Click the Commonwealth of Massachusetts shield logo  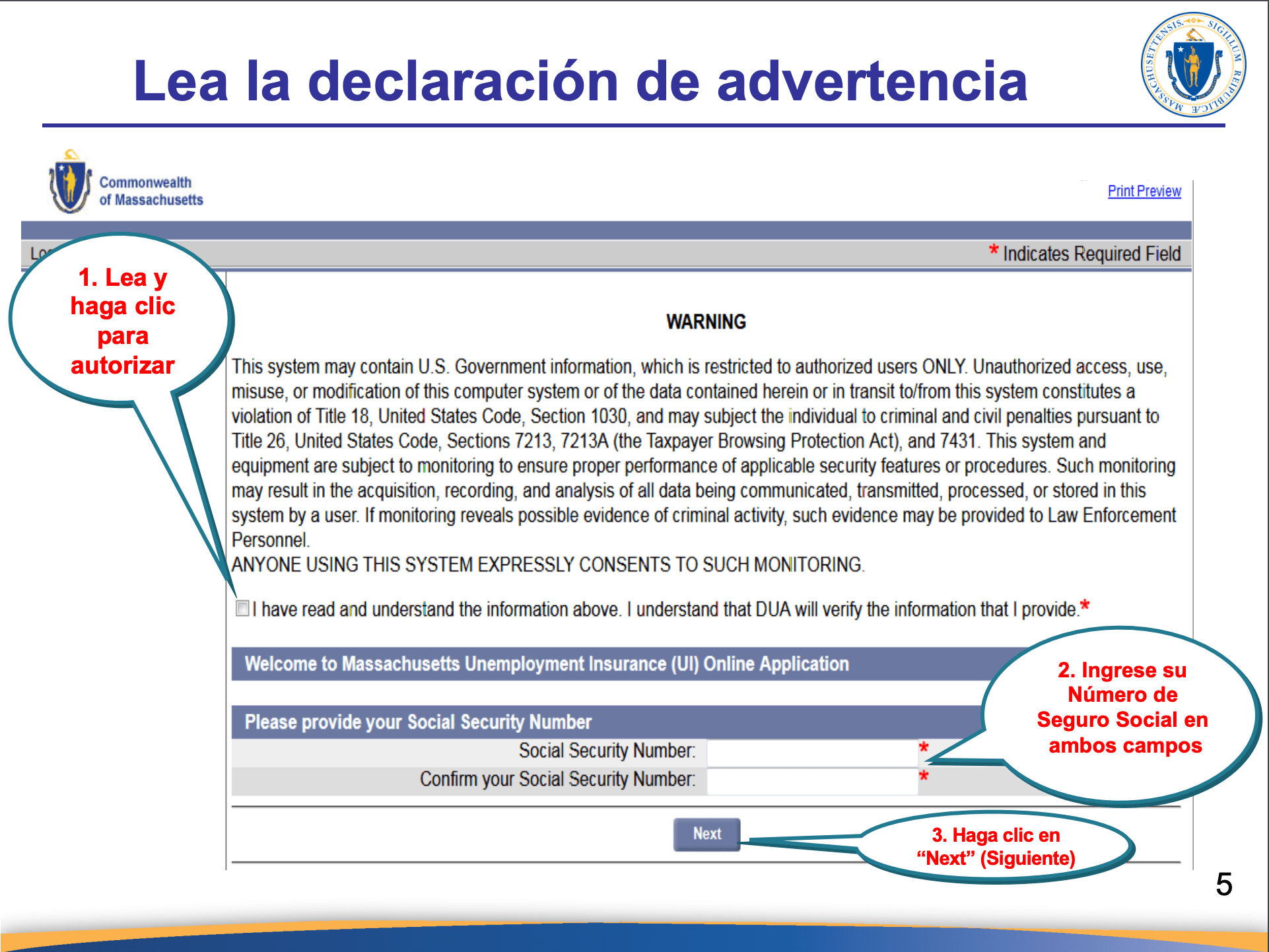[70, 182]
